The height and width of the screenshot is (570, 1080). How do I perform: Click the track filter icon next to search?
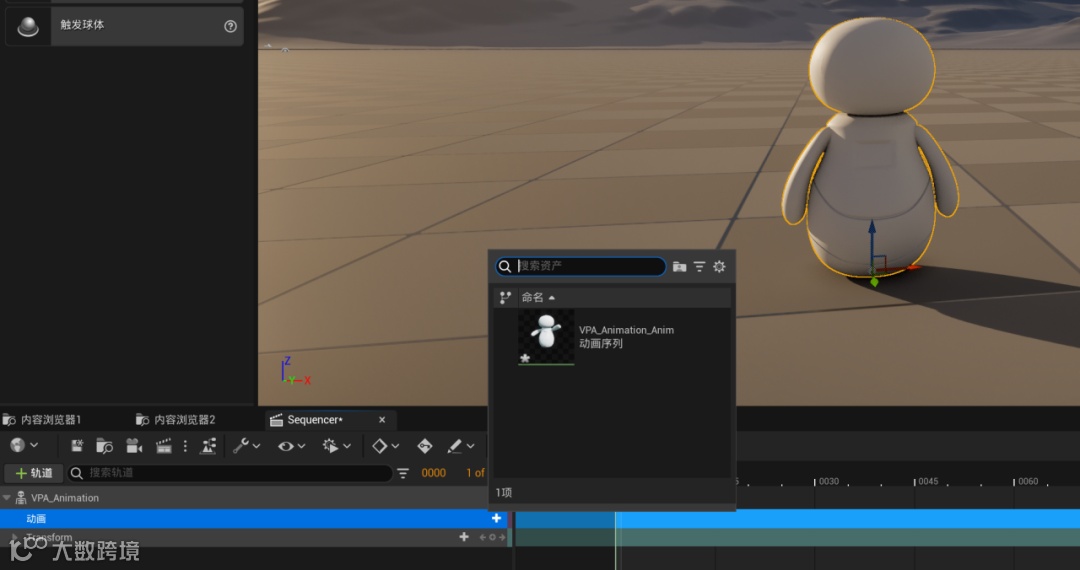[403, 473]
